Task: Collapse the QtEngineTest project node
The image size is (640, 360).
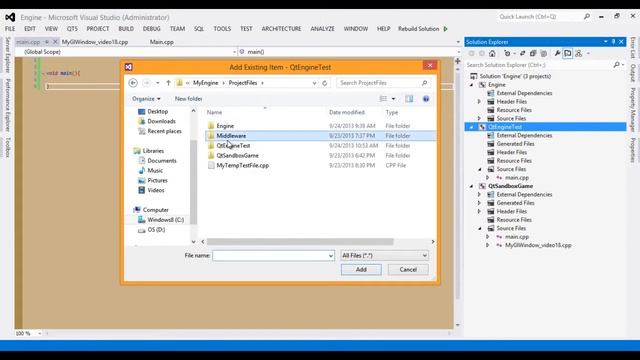Action: coord(472,127)
